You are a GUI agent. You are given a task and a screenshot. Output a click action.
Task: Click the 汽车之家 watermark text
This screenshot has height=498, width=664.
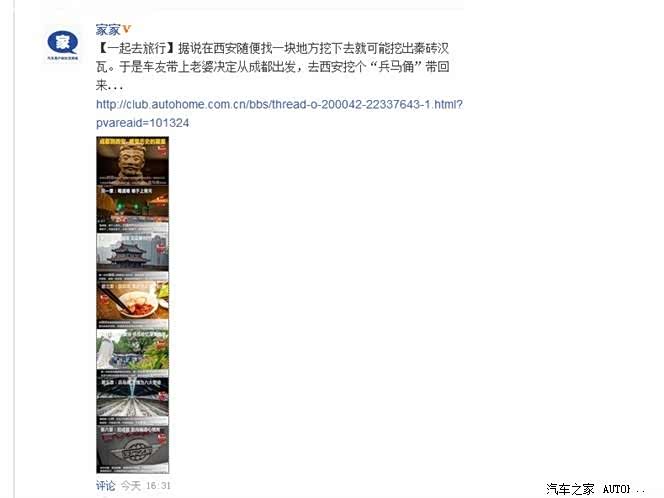point(570,489)
